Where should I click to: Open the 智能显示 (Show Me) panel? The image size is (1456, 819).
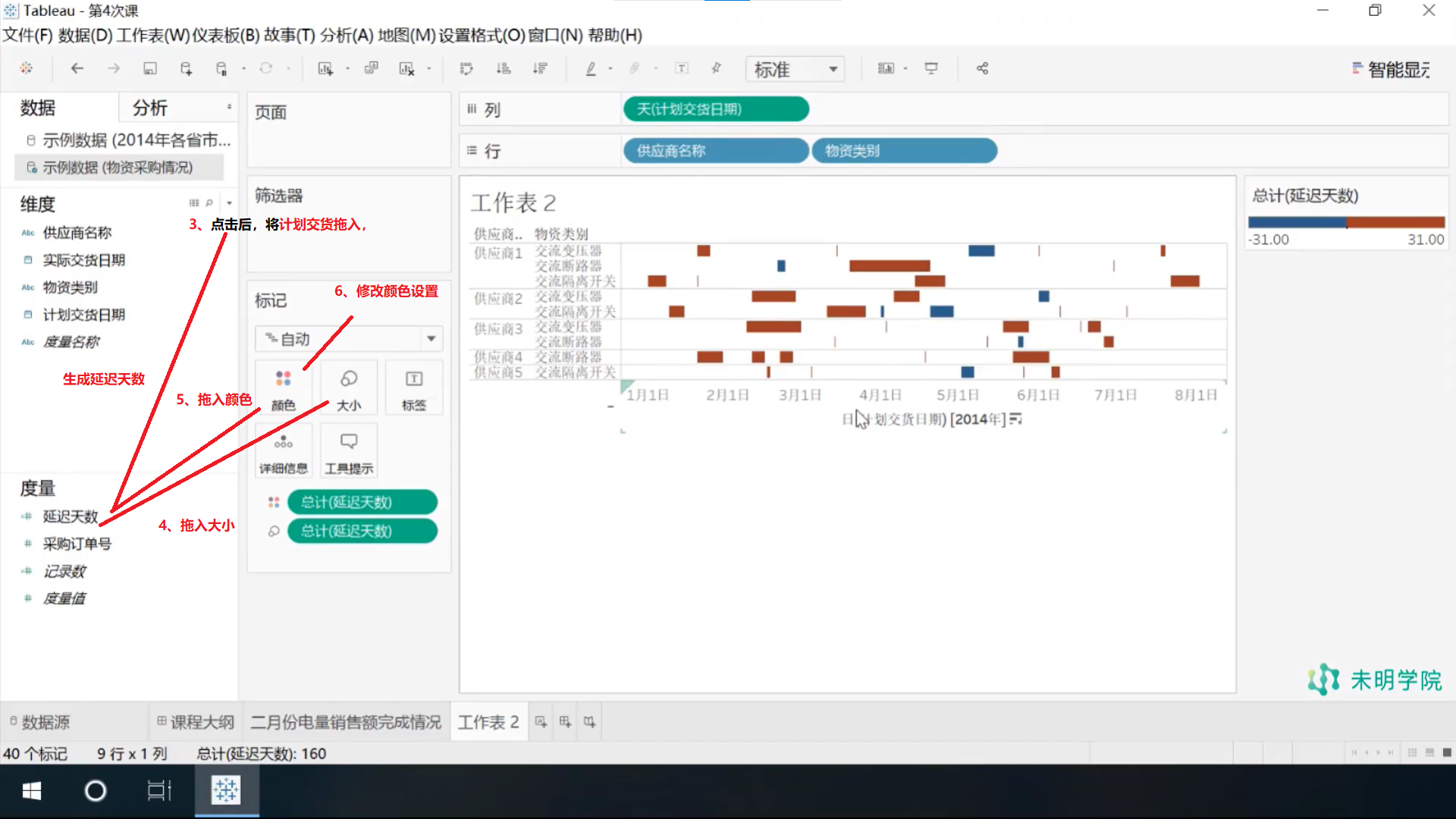click(1395, 68)
